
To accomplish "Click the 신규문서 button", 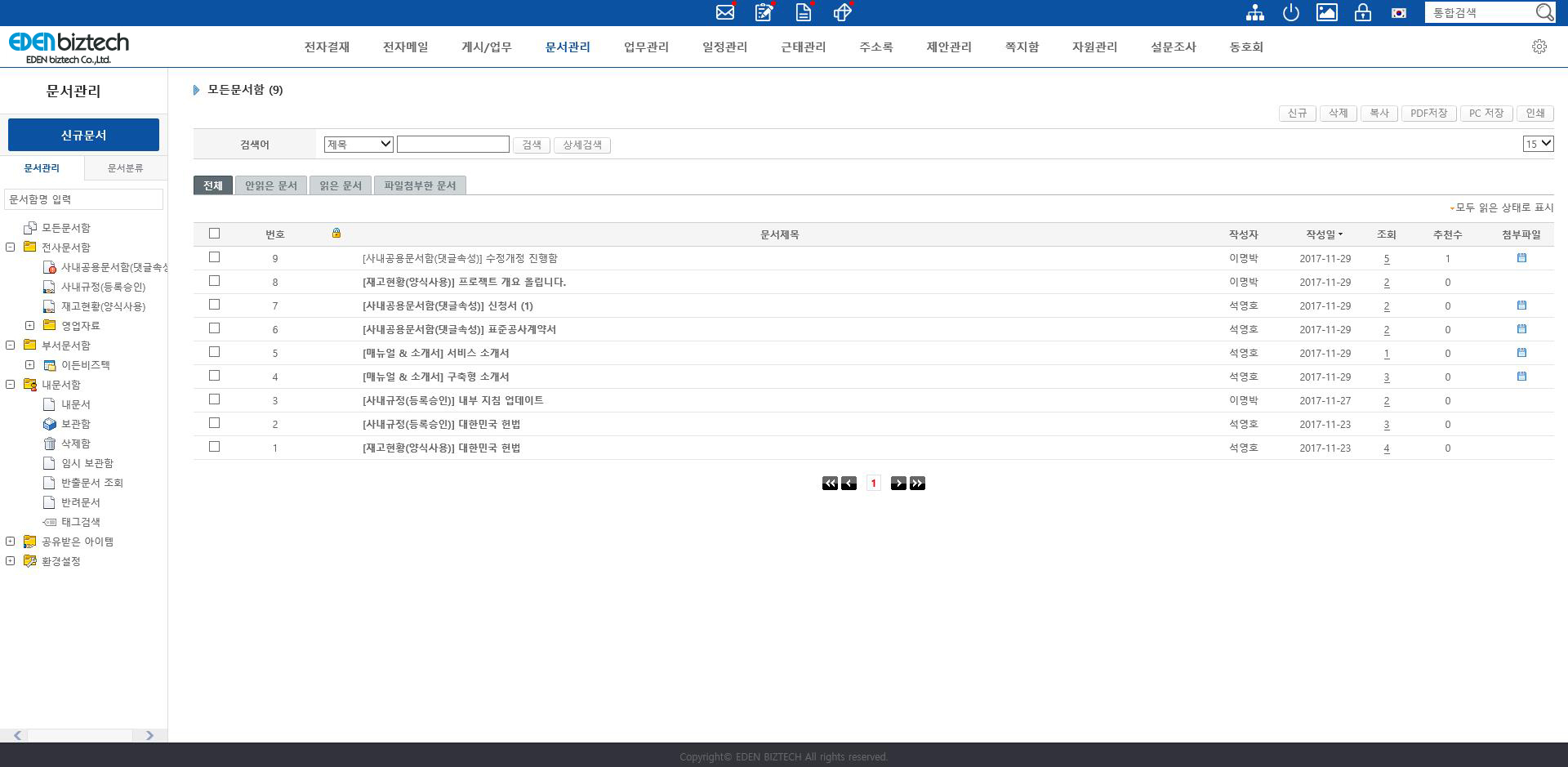I will click(x=83, y=135).
